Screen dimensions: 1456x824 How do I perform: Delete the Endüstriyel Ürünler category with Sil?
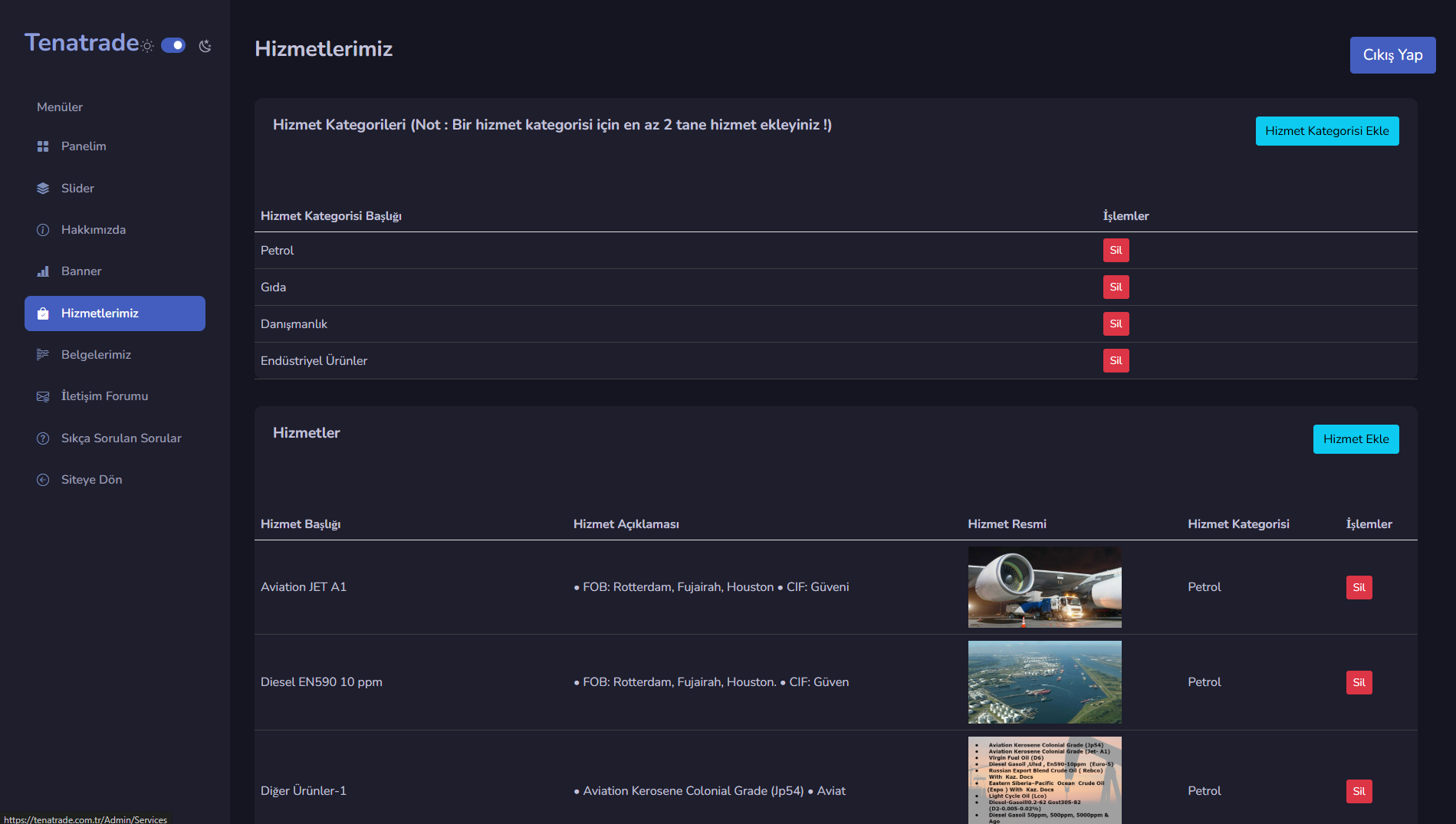click(x=1116, y=361)
